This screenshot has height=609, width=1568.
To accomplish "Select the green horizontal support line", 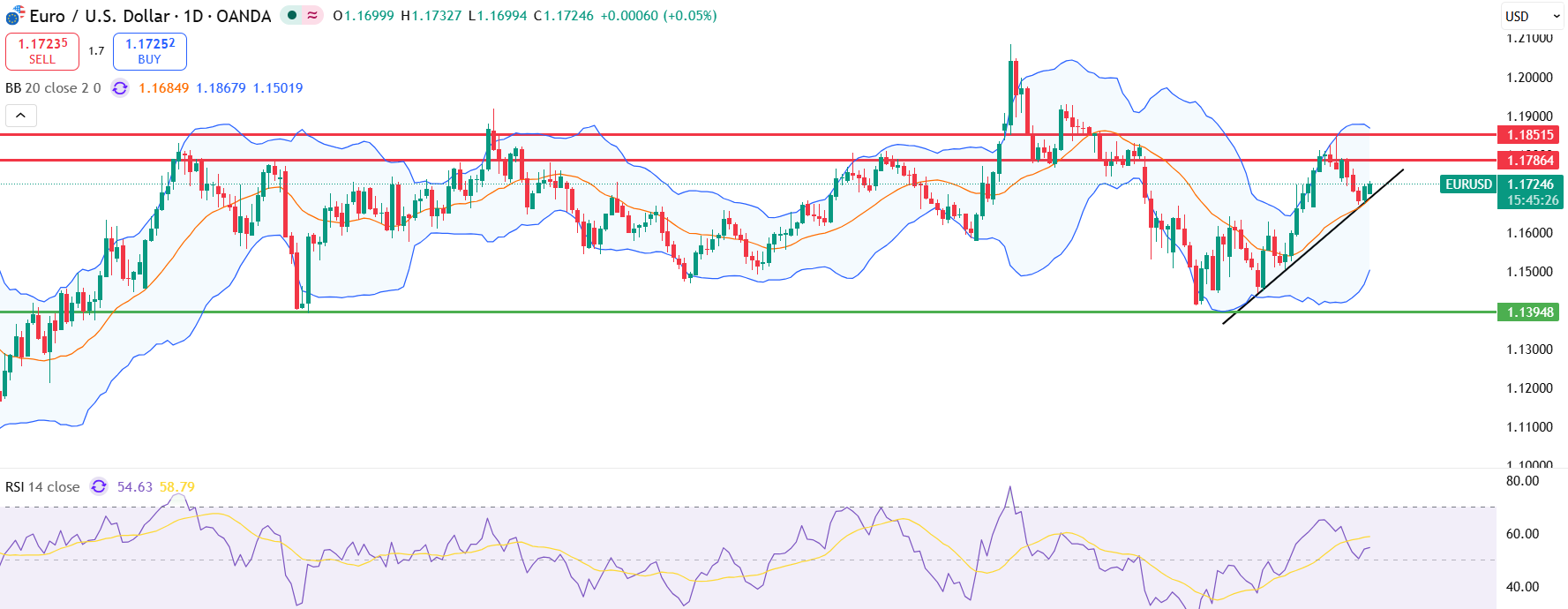I will click(x=706, y=312).
